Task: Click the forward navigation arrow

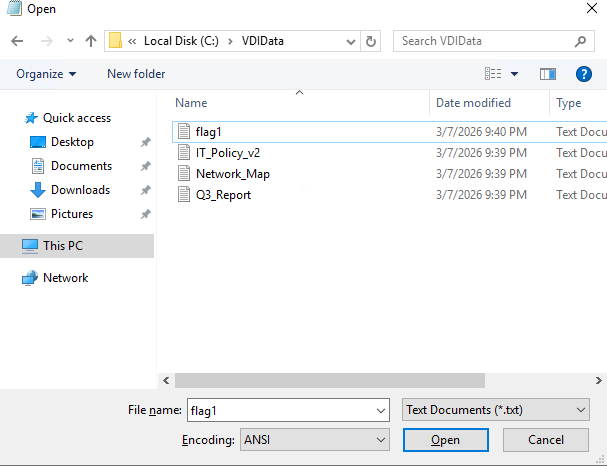Action: tap(46, 41)
